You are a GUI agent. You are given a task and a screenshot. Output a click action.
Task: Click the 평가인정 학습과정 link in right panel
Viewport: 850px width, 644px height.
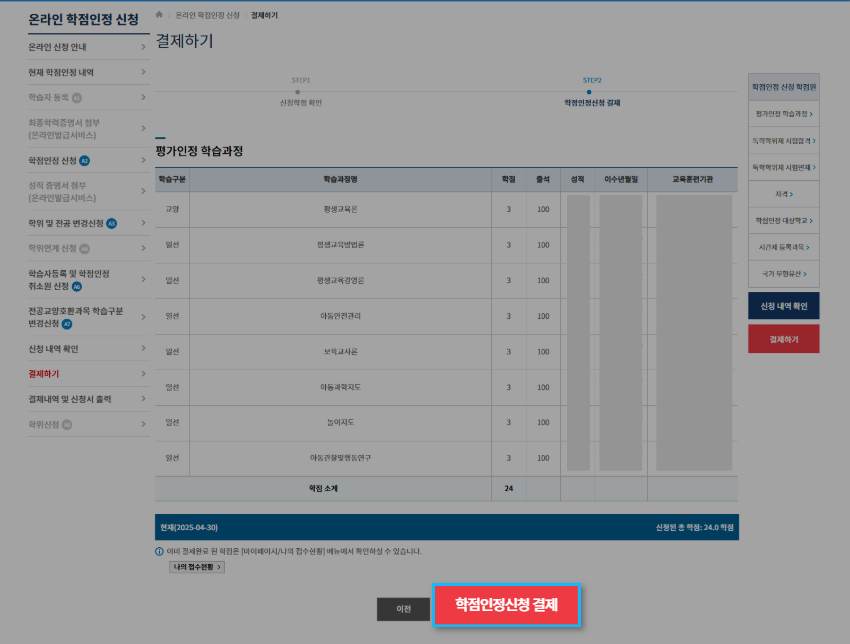(x=784, y=114)
